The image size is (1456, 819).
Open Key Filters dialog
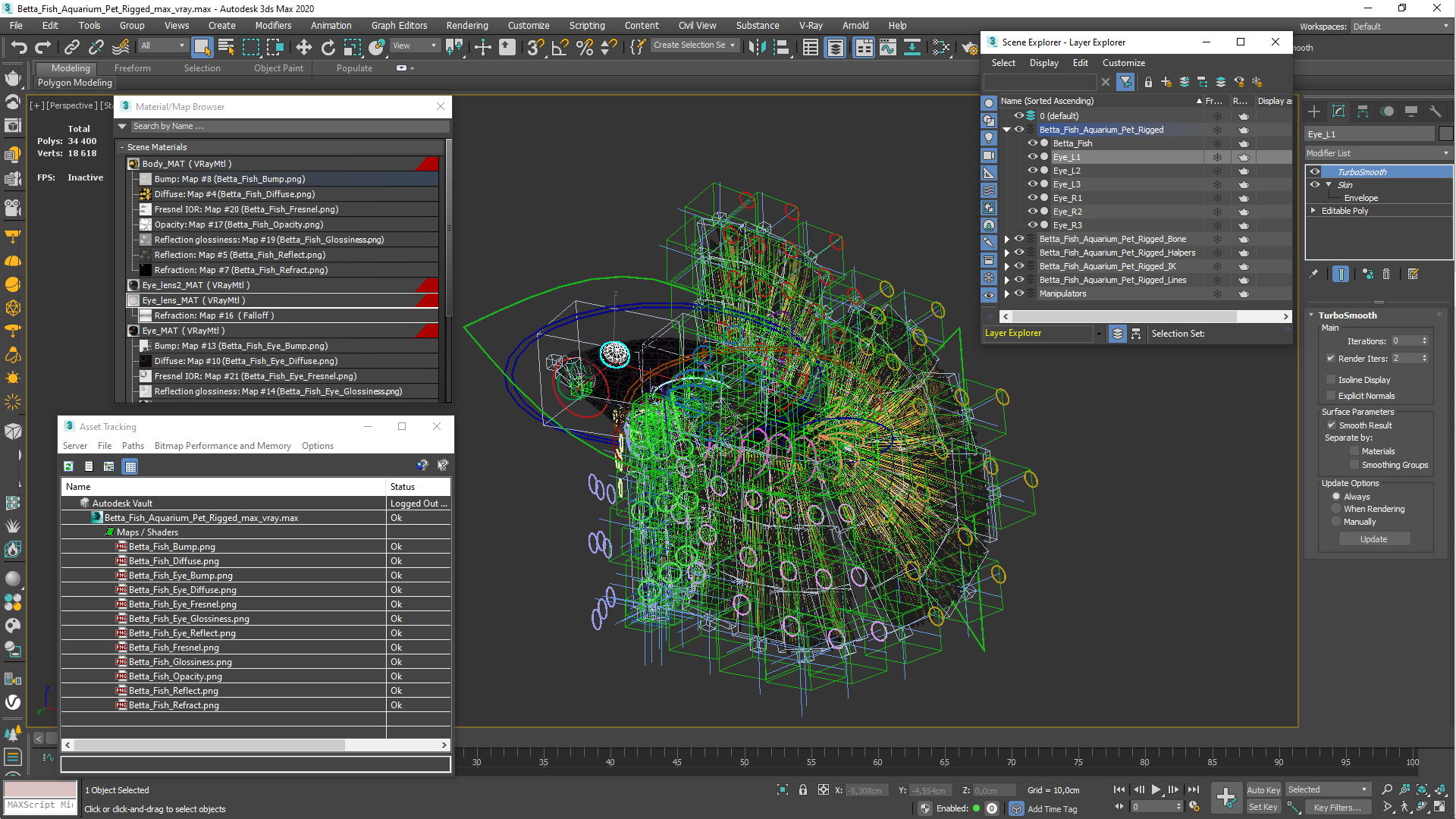(1338, 807)
